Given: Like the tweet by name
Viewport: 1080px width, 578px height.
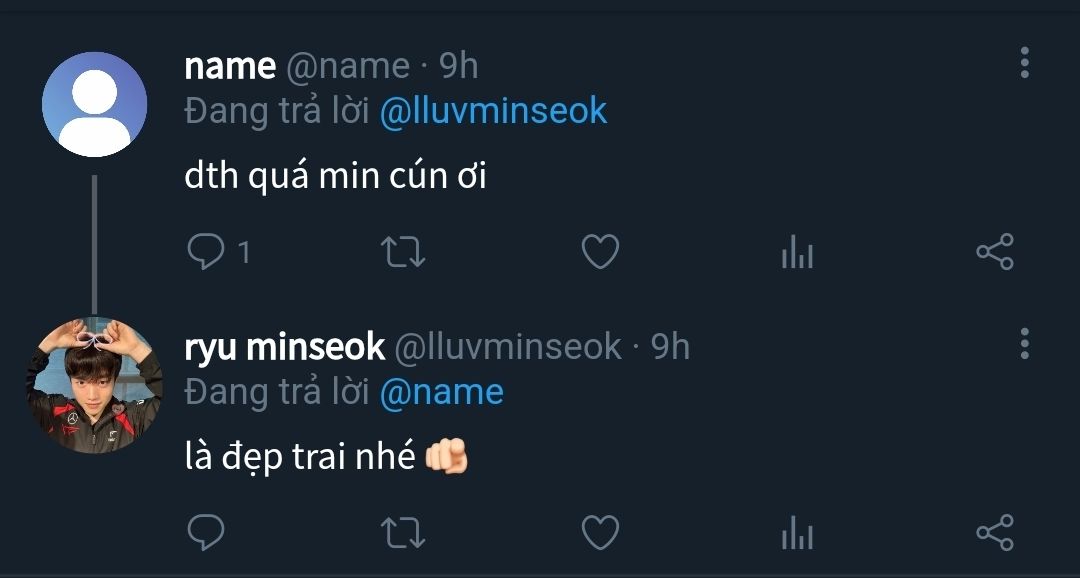Looking at the screenshot, I should [x=600, y=252].
